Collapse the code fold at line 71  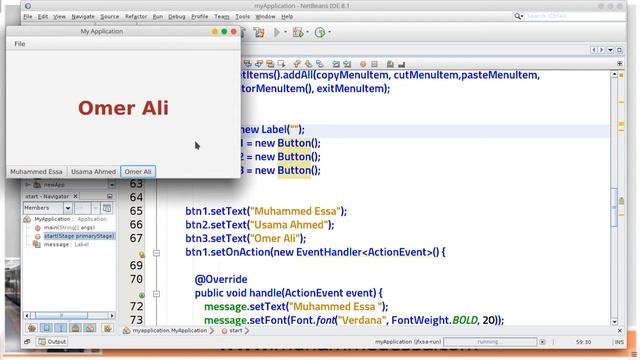[x=156, y=294]
